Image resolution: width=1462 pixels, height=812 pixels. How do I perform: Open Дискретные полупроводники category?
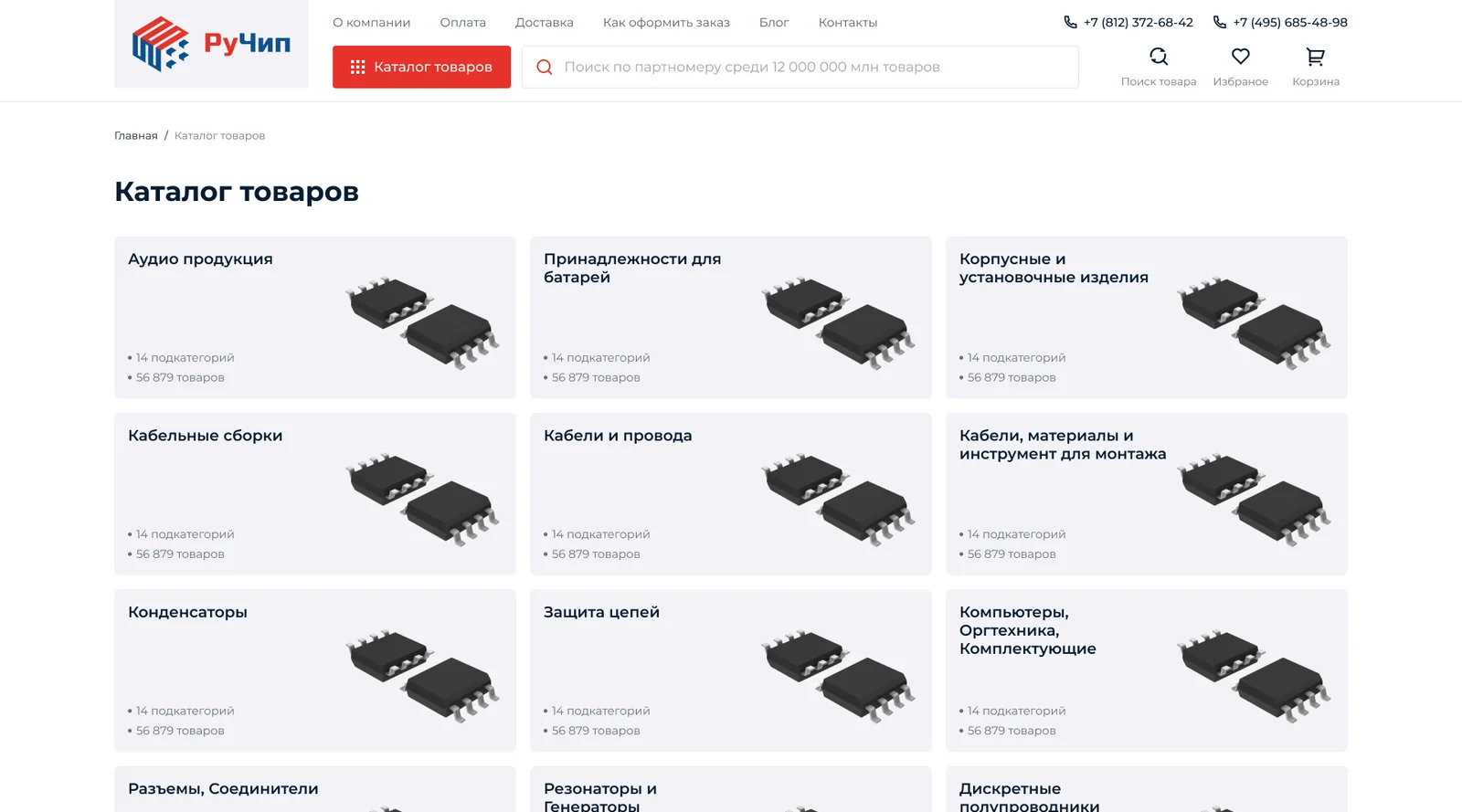pyautogui.click(x=1147, y=789)
